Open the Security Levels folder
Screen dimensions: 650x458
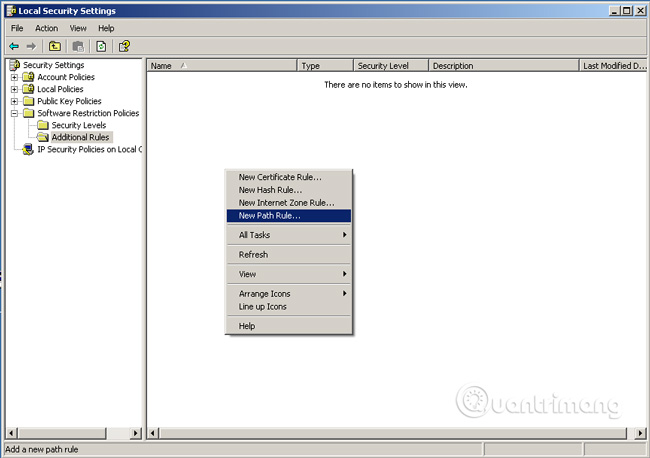click(x=80, y=125)
